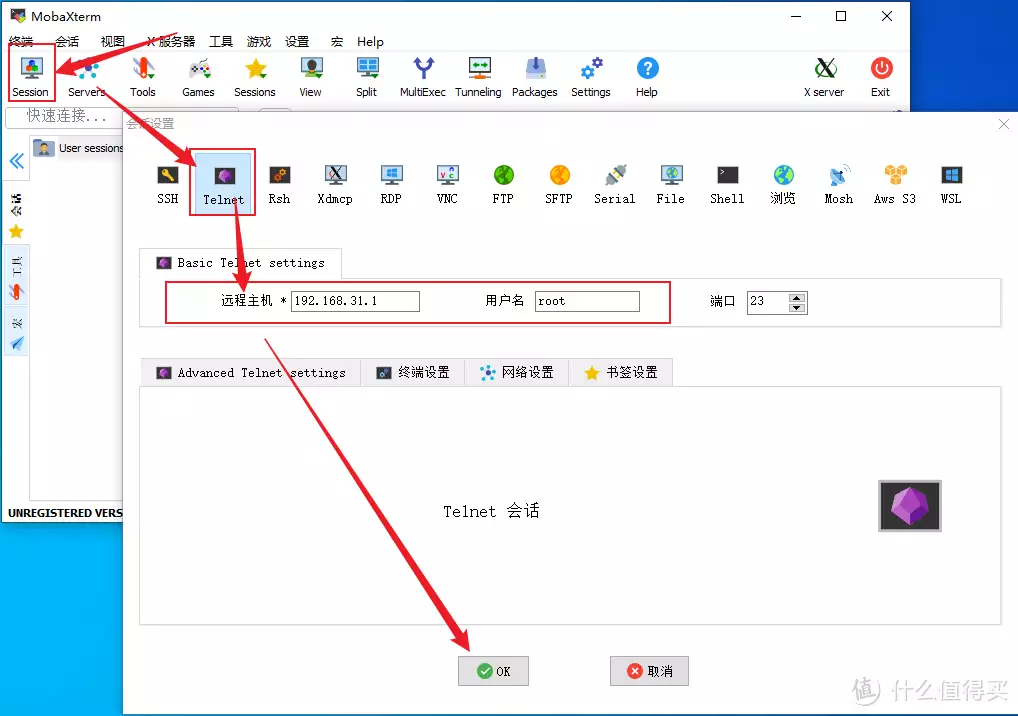Open the Help toolbar button
This screenshot has height=716, width=1018.
647,77
